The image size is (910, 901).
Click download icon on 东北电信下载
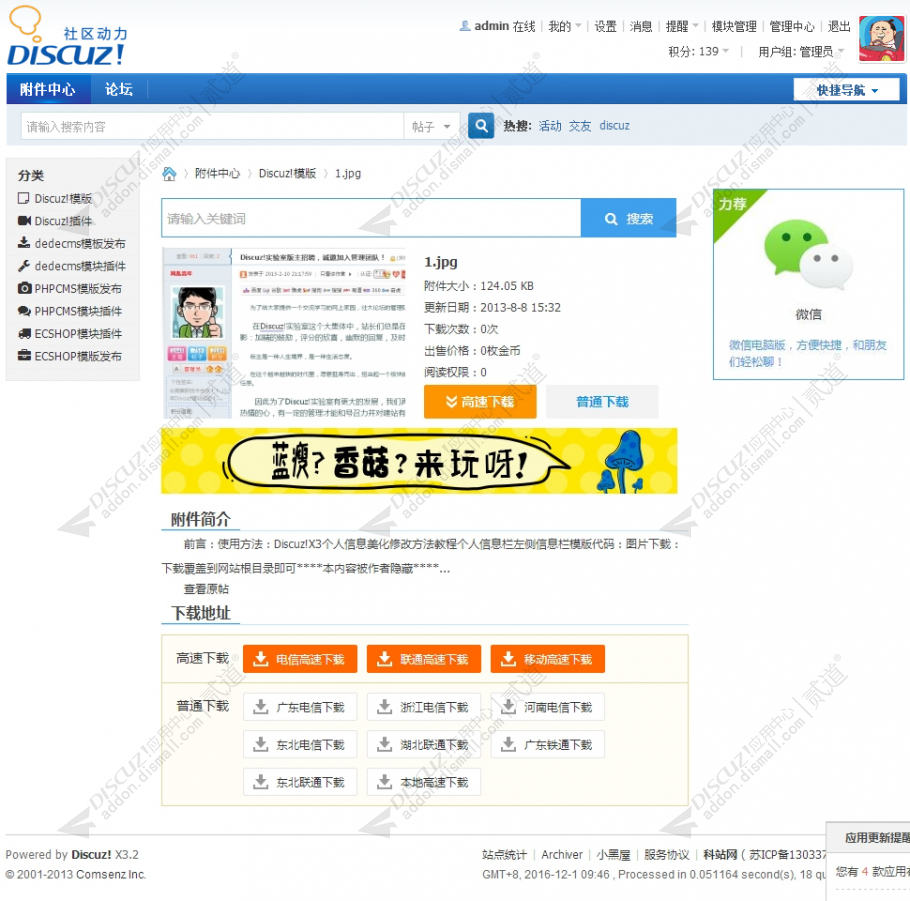261,744
